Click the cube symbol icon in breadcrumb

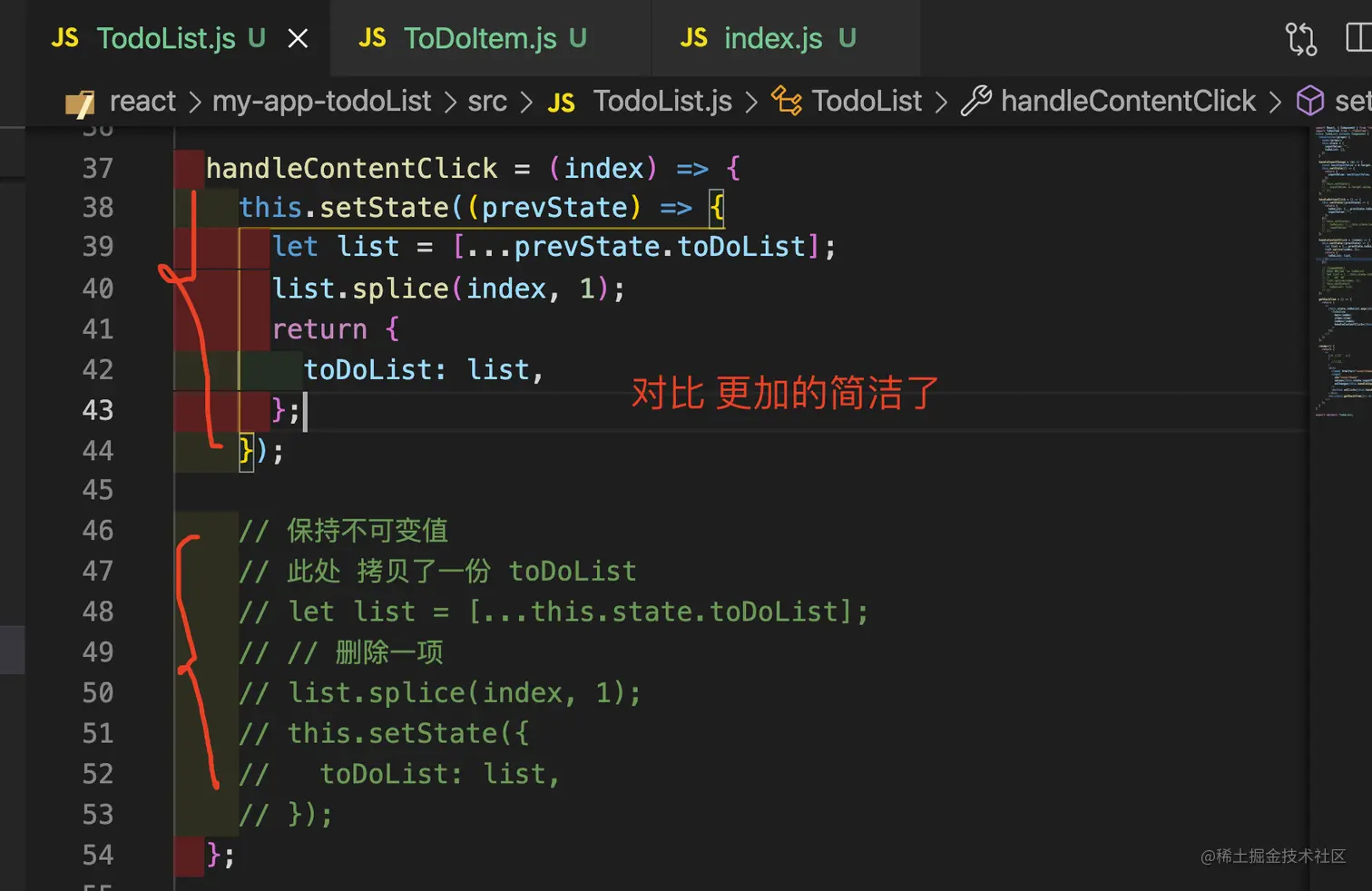point(1309,102)
